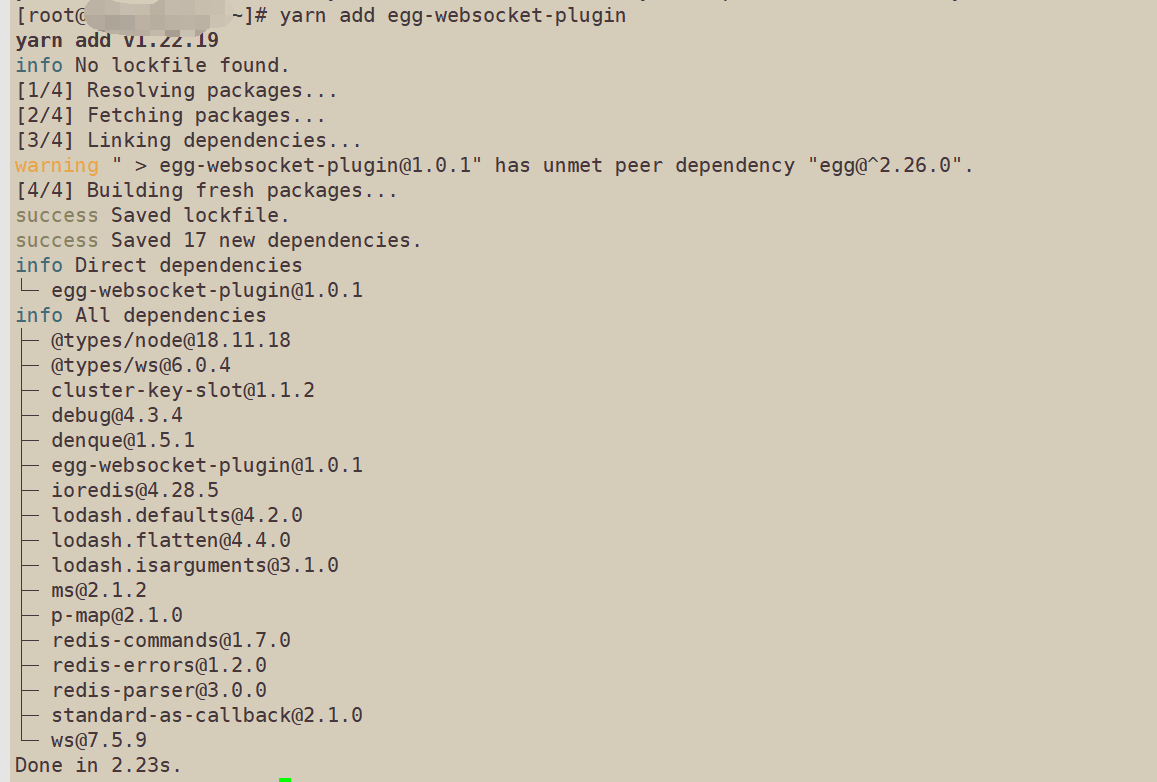The height and width of the screenshot is (782, 1157).
Task: Click the @types/ws@6.0.4 entry
Action: [x=140, y=365]
